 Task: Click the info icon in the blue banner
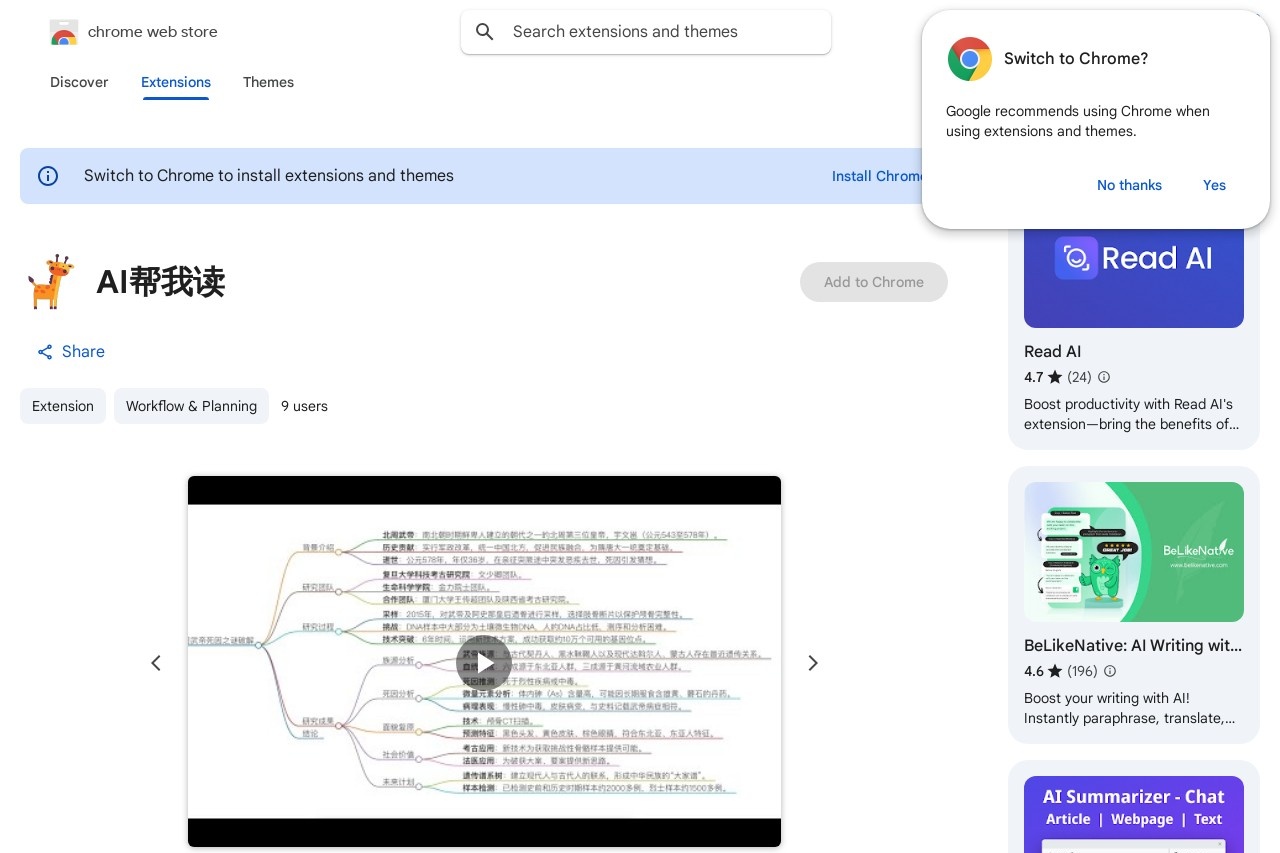coord(48,176)
